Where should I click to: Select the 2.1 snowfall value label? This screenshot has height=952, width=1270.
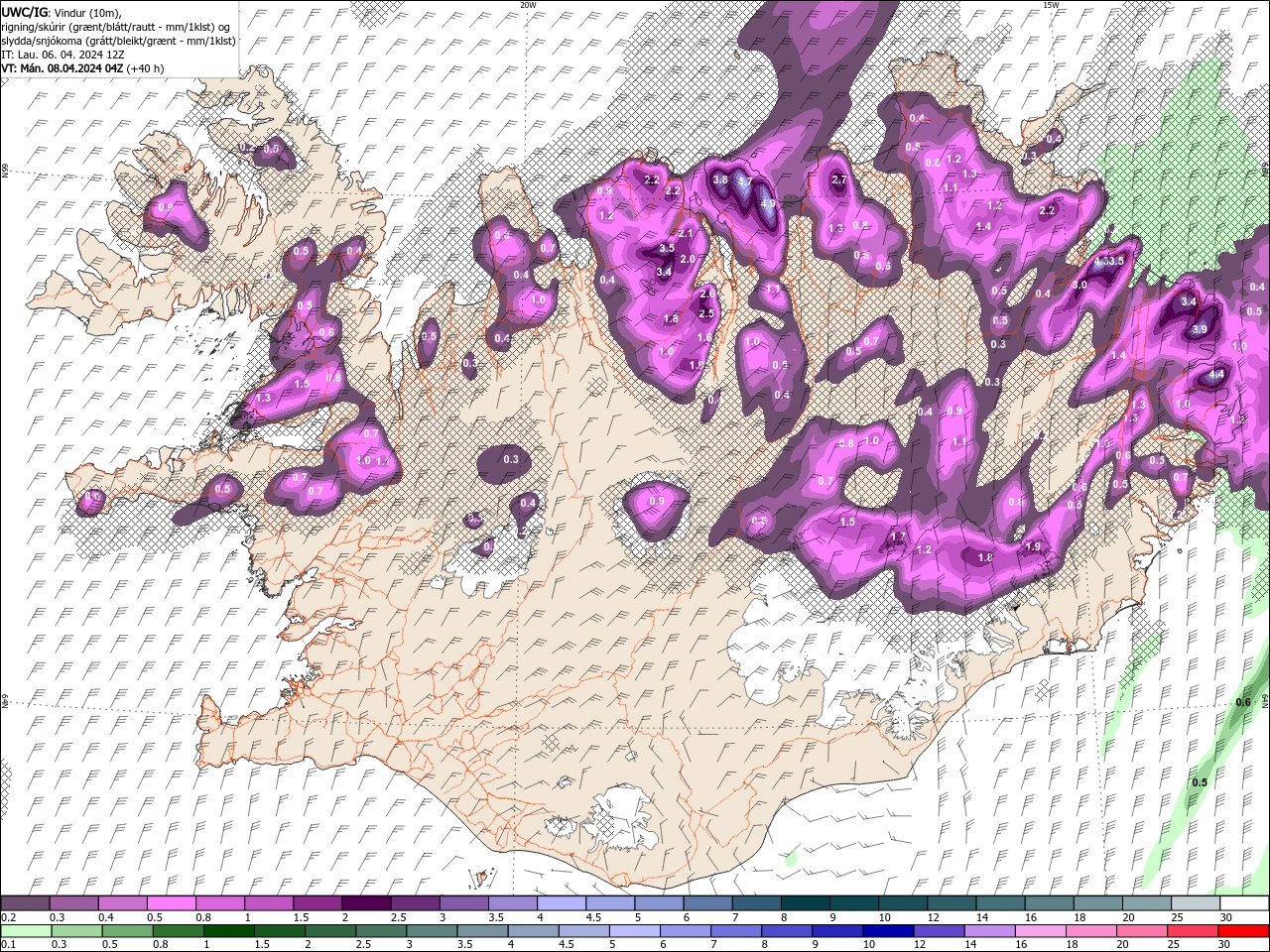pos(686,233)
